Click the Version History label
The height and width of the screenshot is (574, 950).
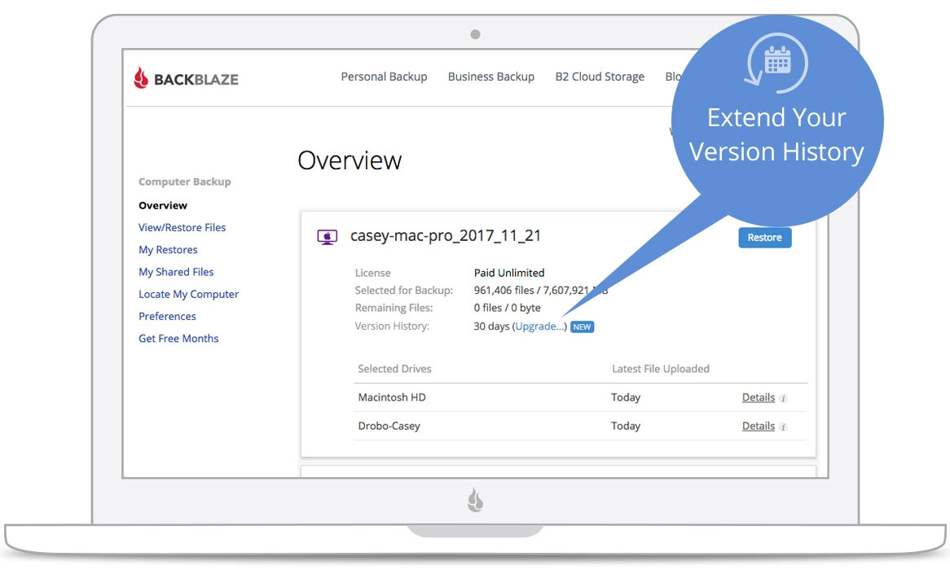pos(392,326)
